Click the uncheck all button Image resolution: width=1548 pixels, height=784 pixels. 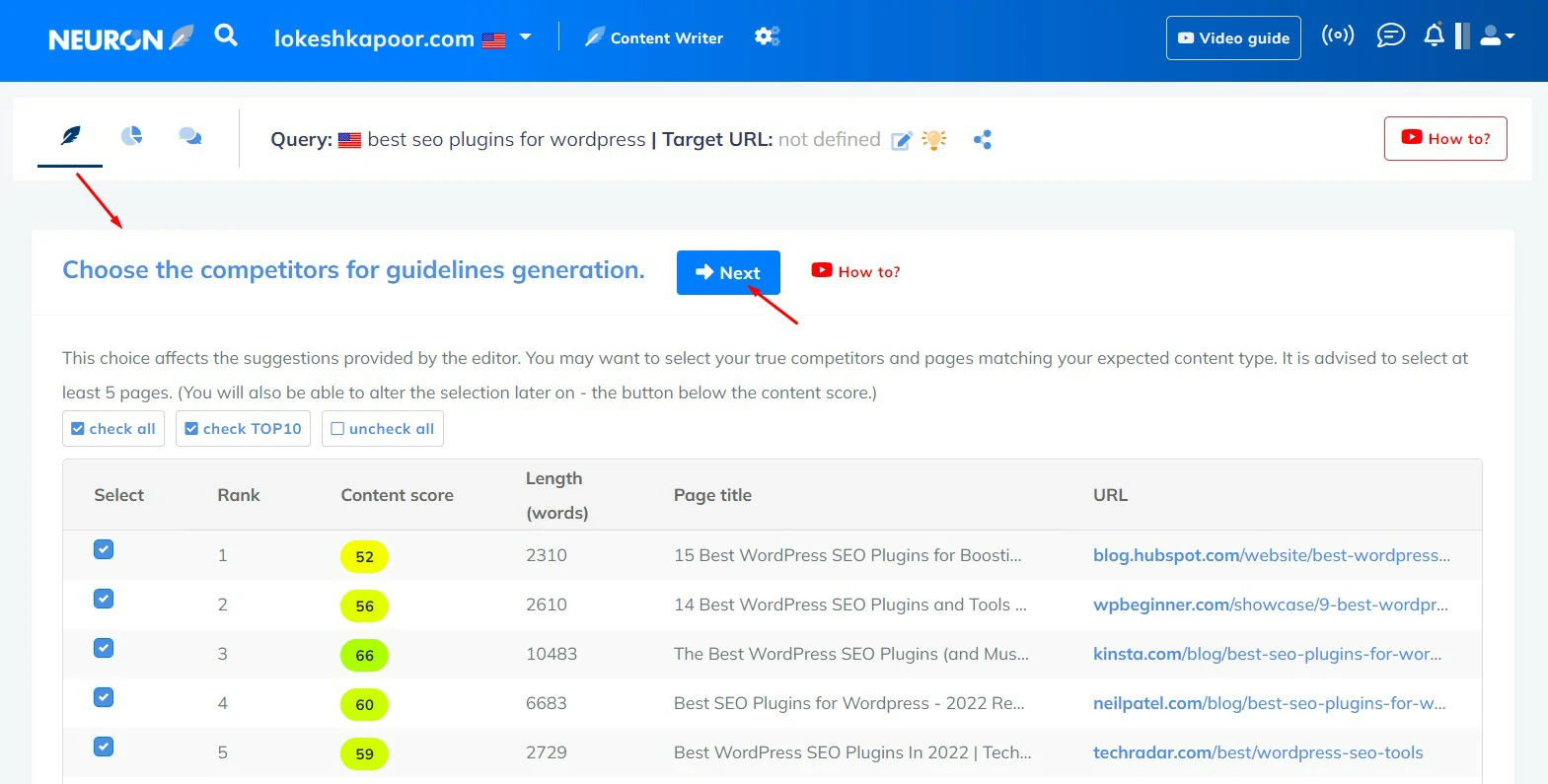tap(383, 428)
